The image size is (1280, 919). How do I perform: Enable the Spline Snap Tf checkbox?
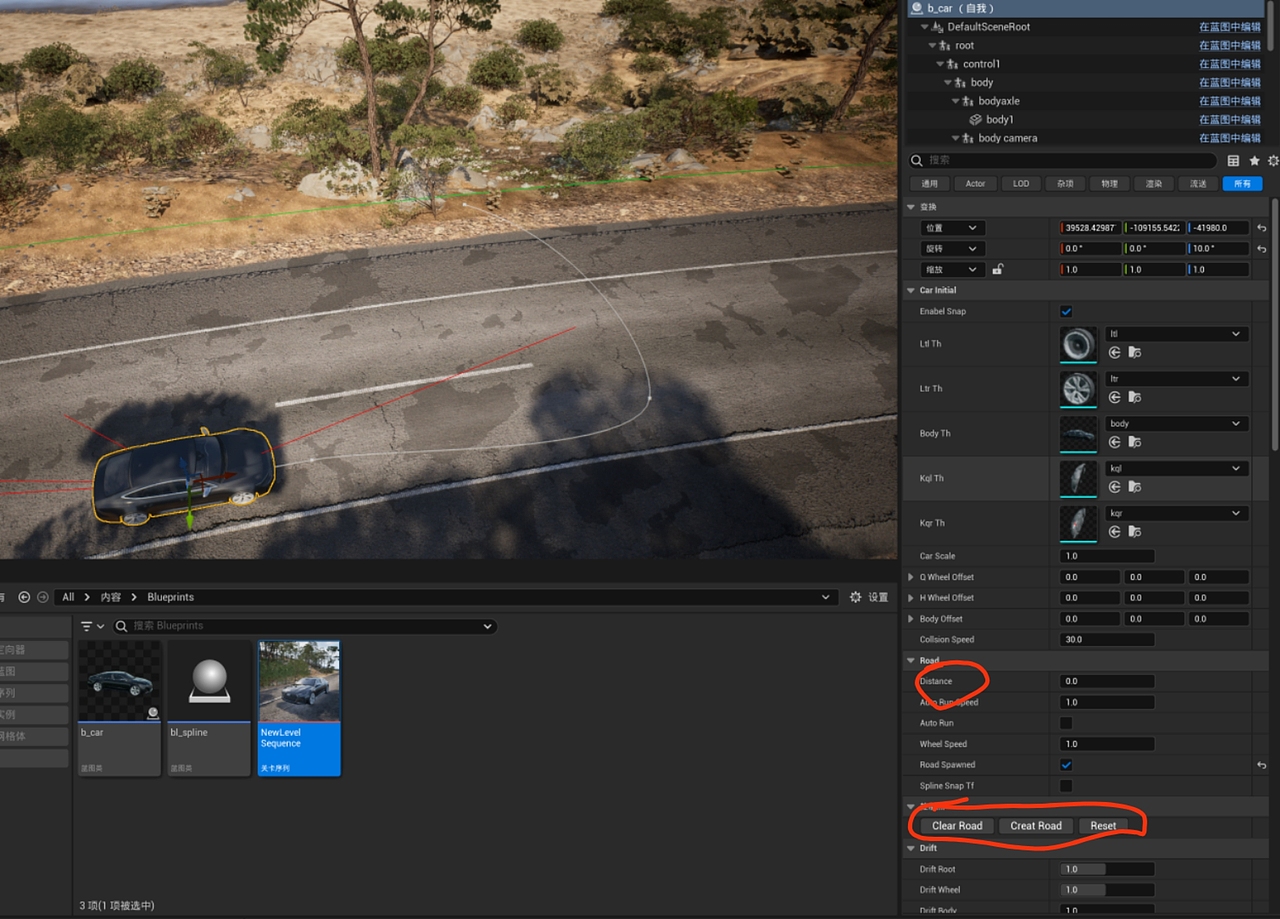click(x=1066, y=786)
